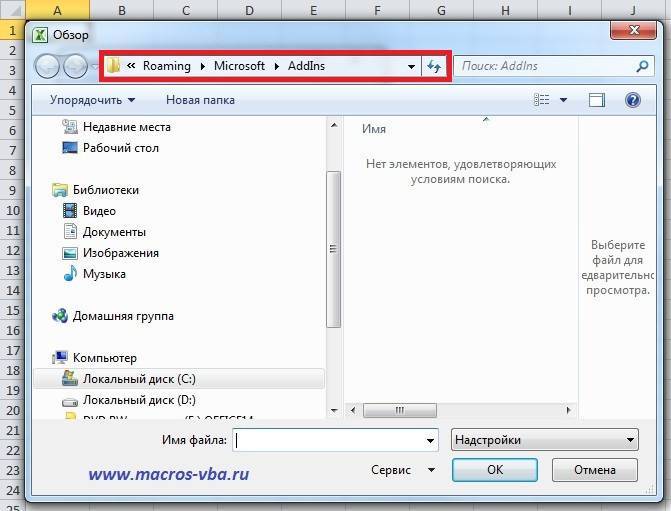Expand the address bar path dropdown arrow
The height and width of the screenshot is (511, 671).
point(411,66)
